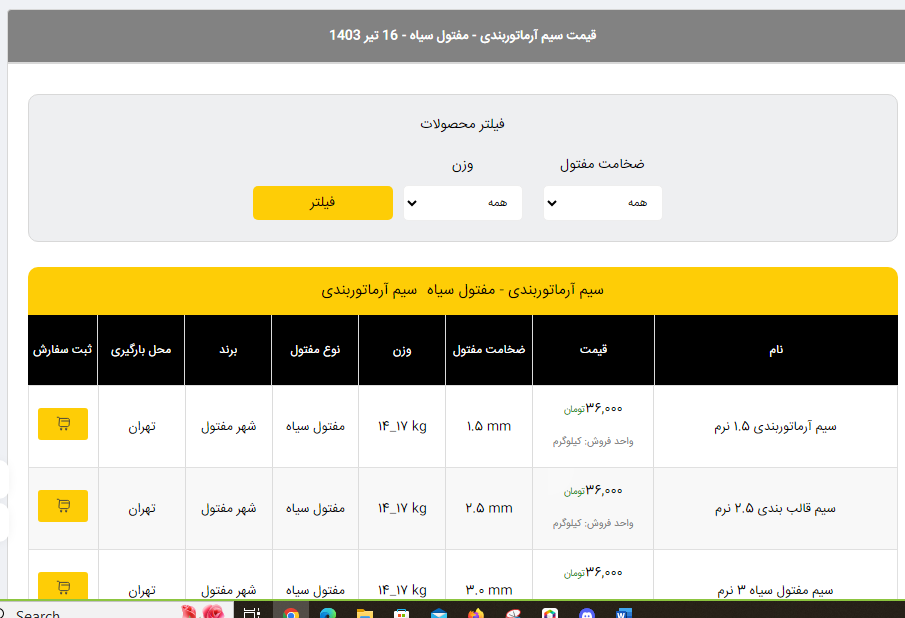905x618 pixels.
Task: Select the ضخامت مفتول column header
Action: click(489, 350)
